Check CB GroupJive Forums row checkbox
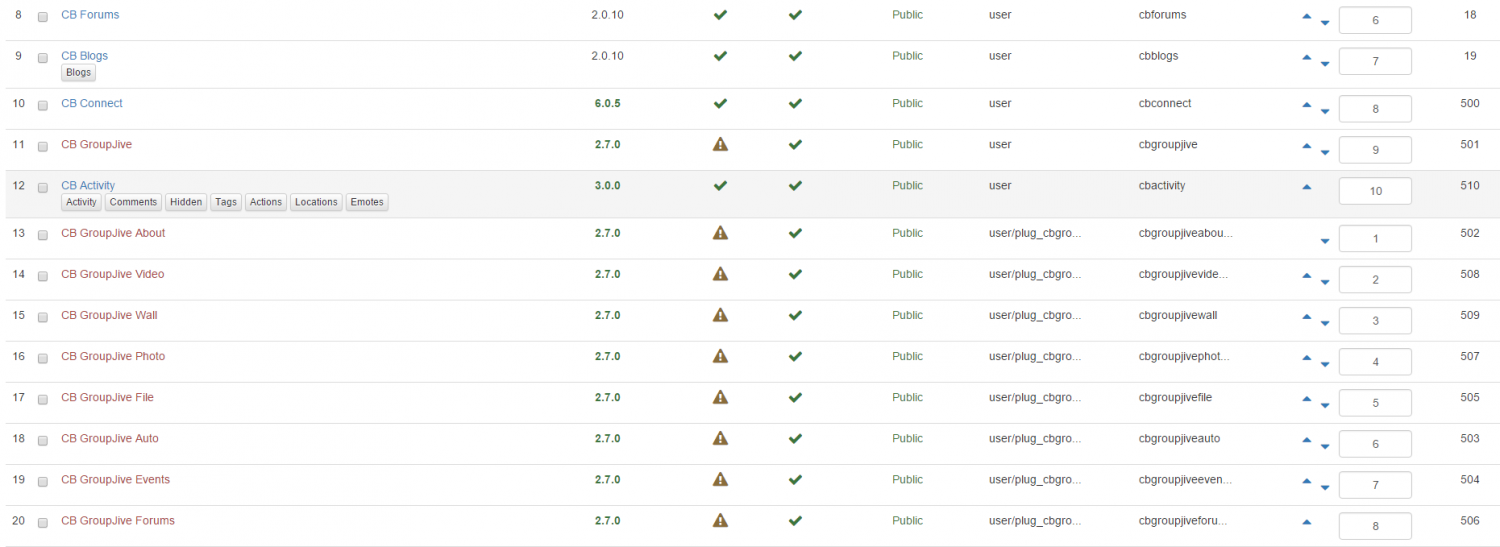The height and width of the screenshot is (547, 1500). 42,523
